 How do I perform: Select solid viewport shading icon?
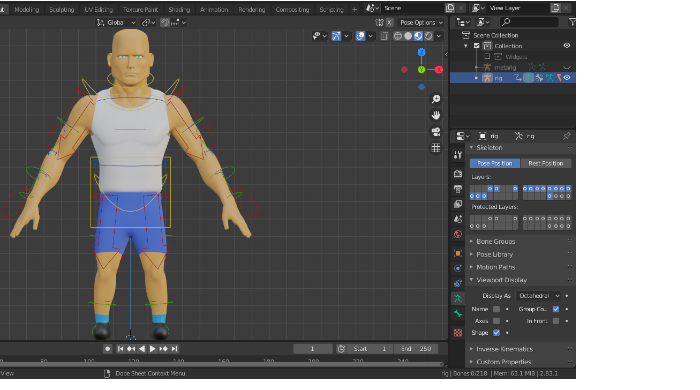[408, 36]
